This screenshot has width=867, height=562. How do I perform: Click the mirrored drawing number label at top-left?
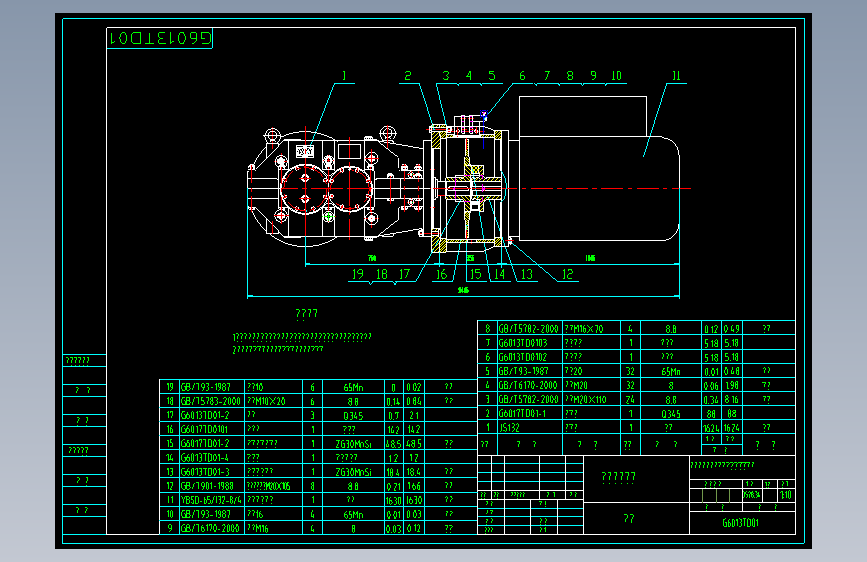160,38
